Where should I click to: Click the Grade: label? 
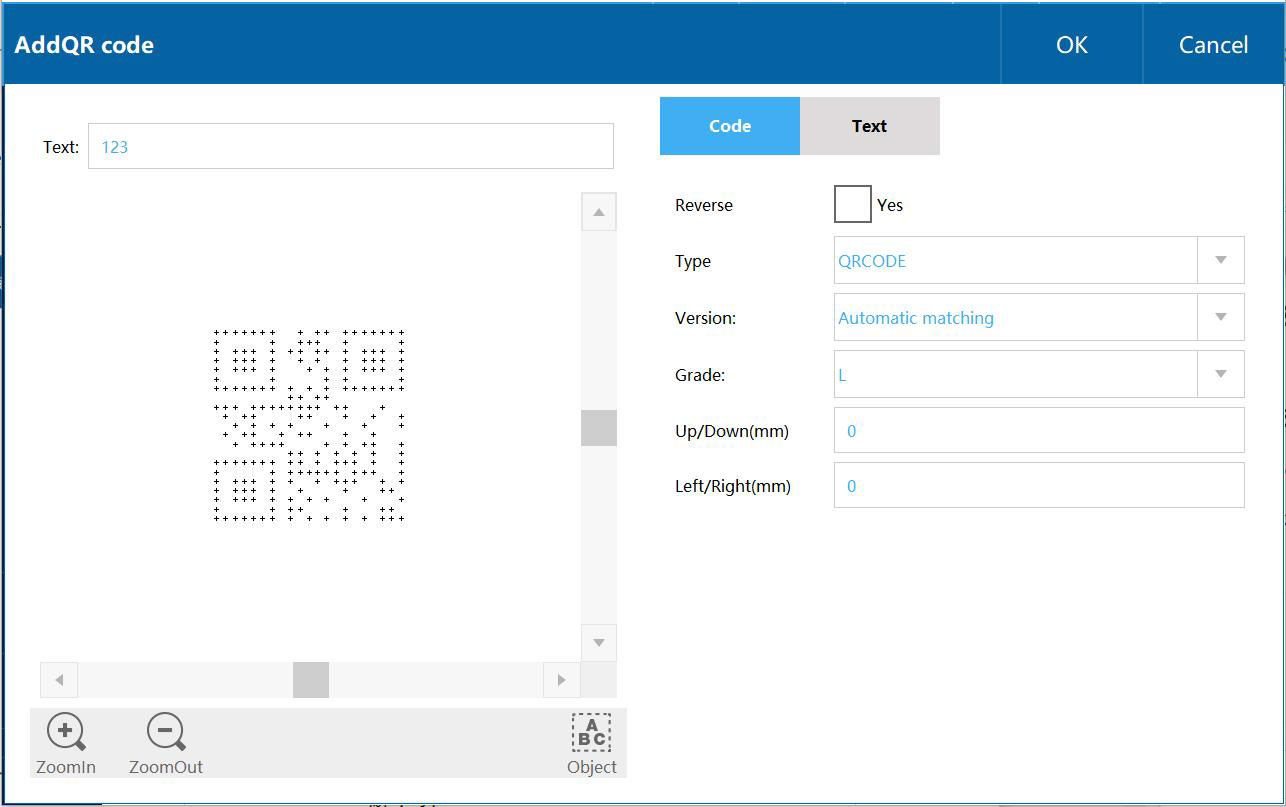[700, 375]
